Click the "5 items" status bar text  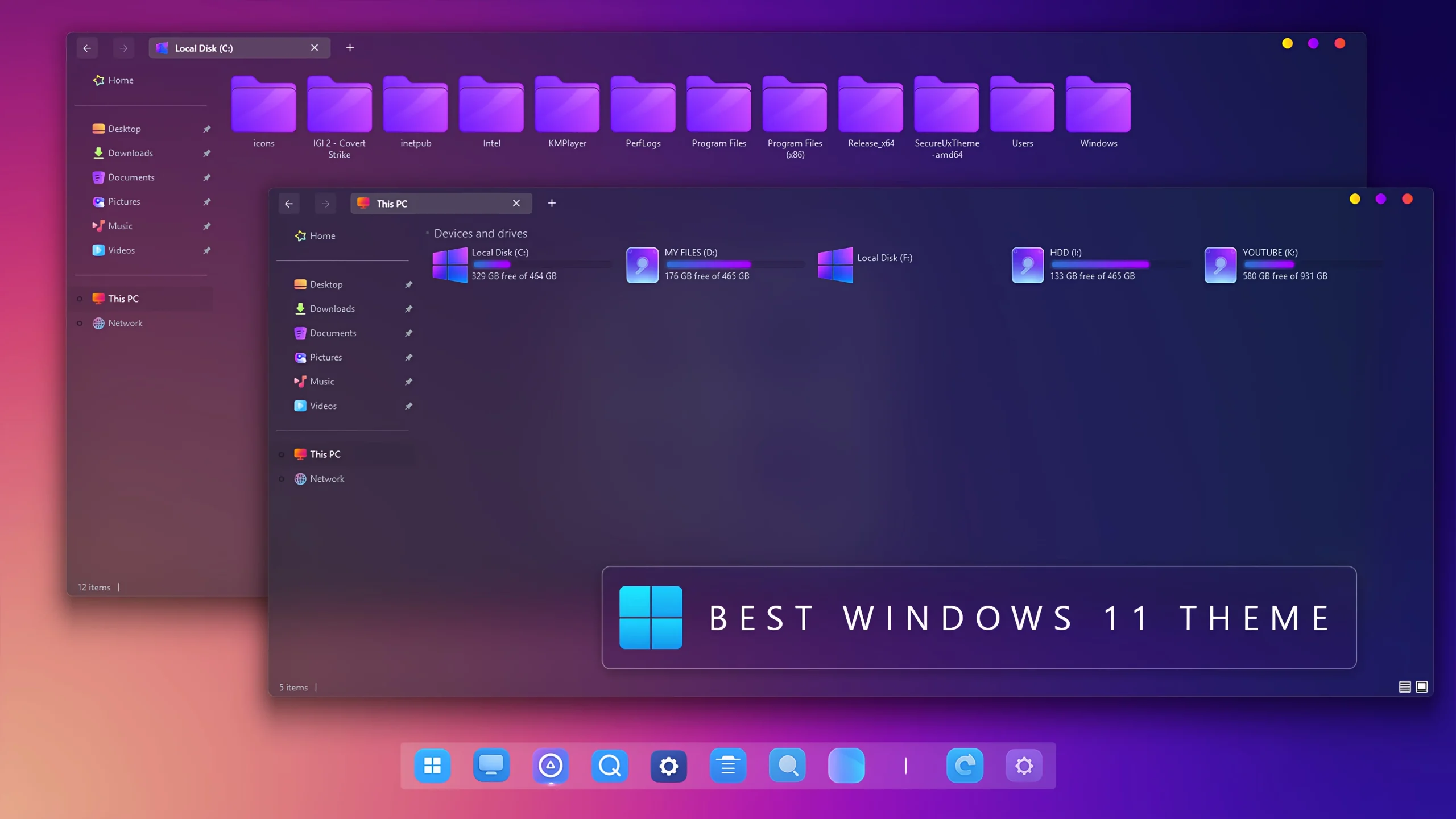(x=293, y=688)
